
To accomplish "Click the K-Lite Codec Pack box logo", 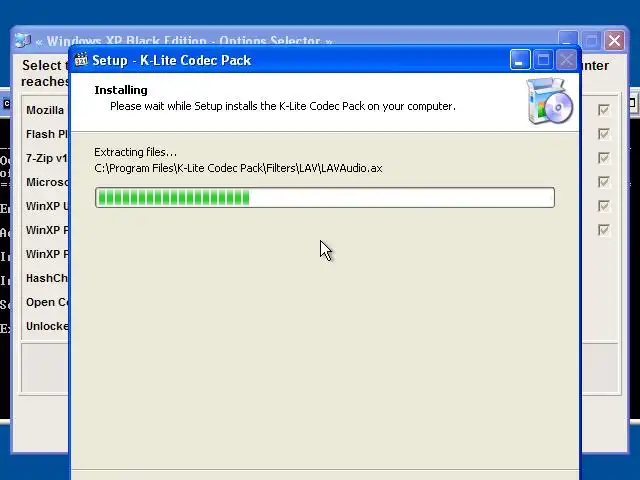I will 550,101.
